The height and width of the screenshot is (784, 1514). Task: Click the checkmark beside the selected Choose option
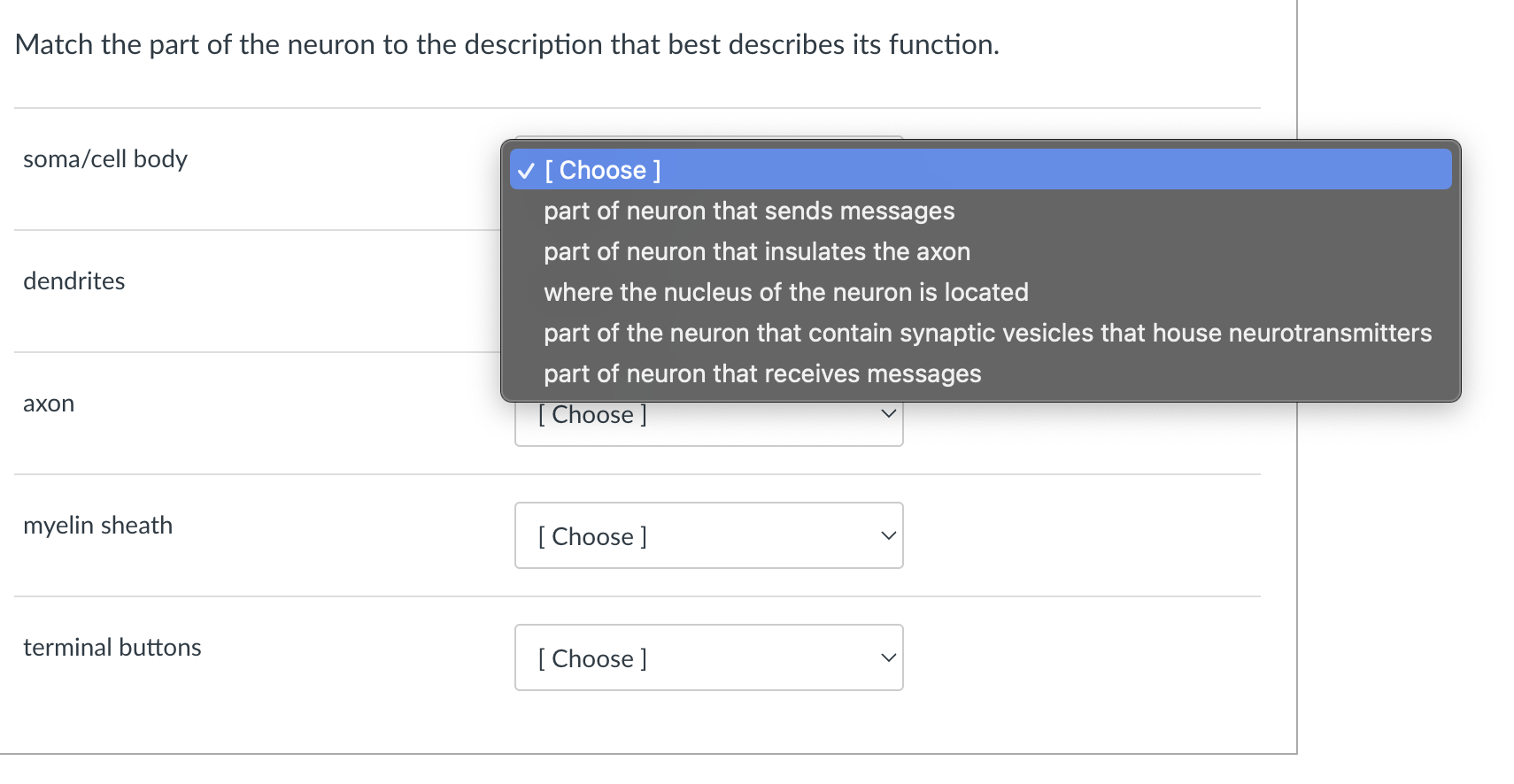pos(526,171)
